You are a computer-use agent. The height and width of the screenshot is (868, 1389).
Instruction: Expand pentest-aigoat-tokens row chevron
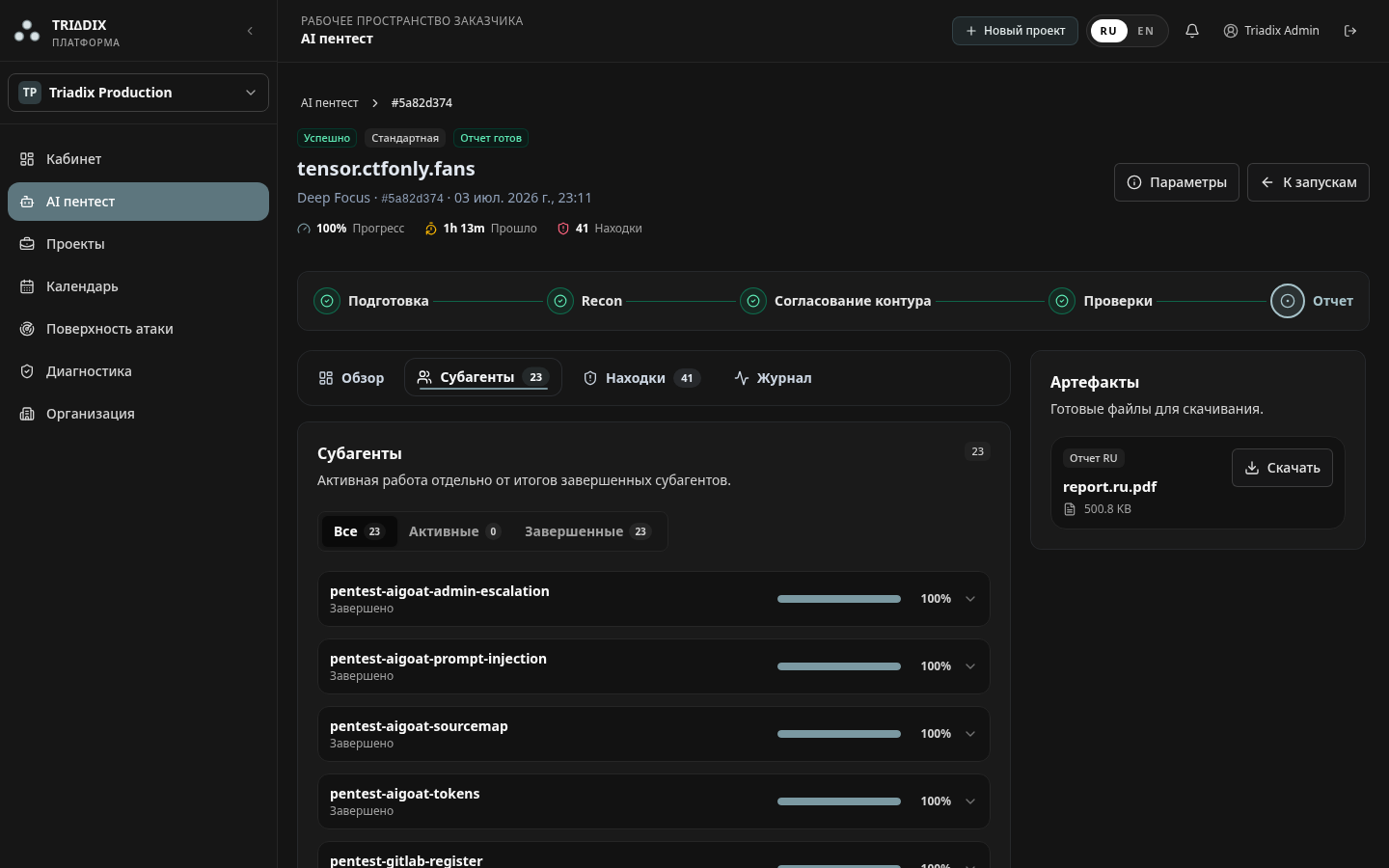click(970, 801)
